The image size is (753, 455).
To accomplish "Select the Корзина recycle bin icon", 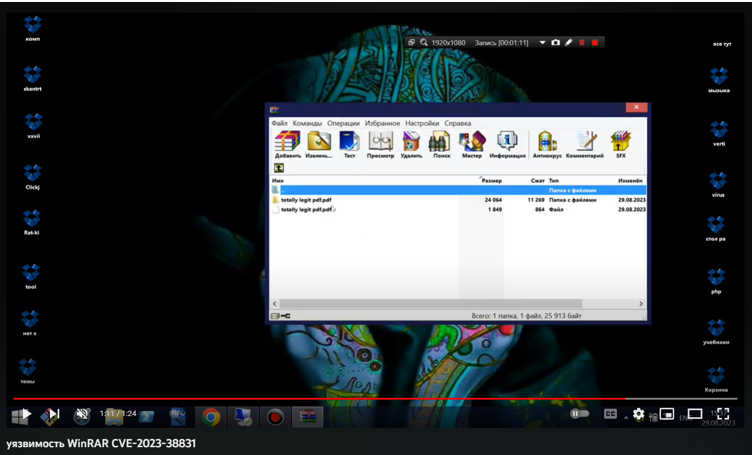I will 716,380.
